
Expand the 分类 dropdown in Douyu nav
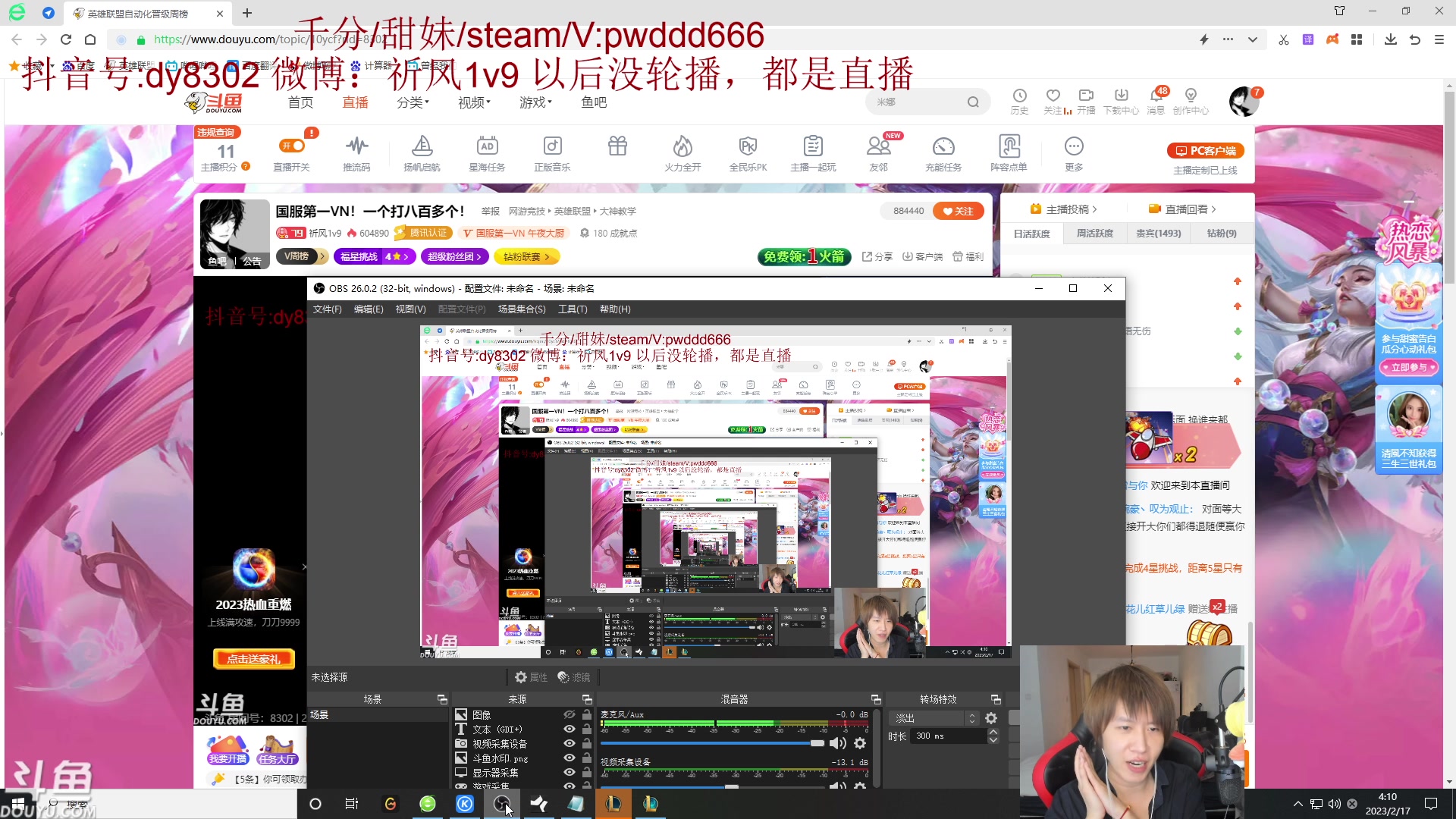[x=413, y=102]
